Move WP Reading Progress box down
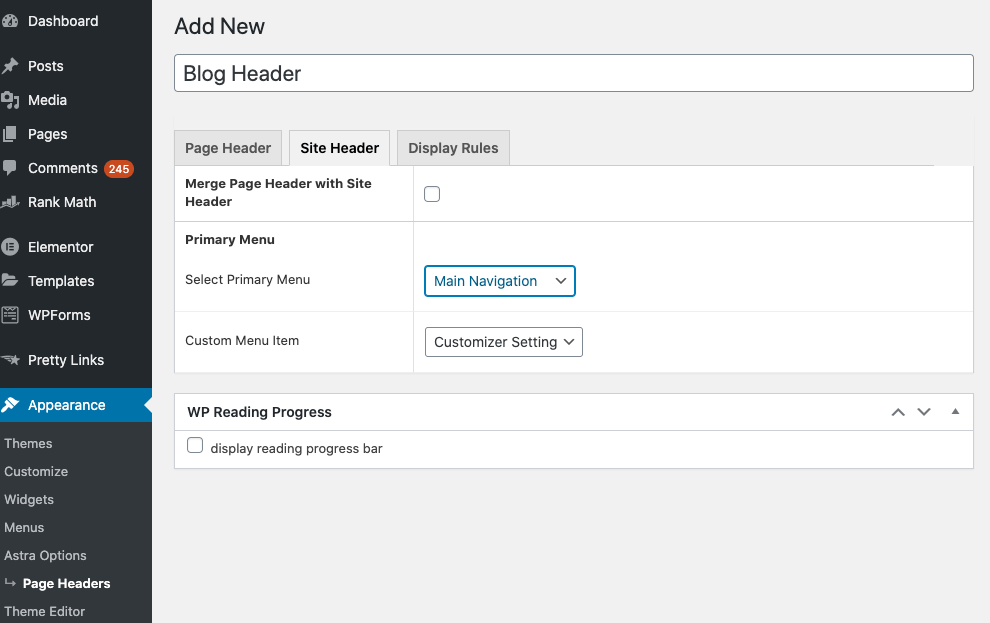This screenshot has height=623, width=990. [924, 412]
